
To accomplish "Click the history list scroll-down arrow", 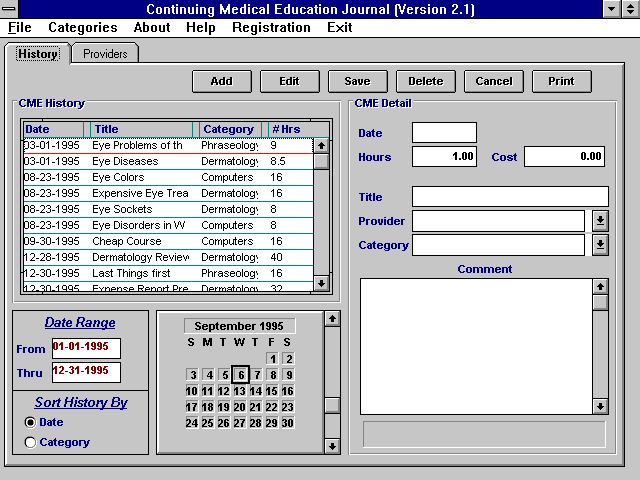I will [x=321, y=283].
